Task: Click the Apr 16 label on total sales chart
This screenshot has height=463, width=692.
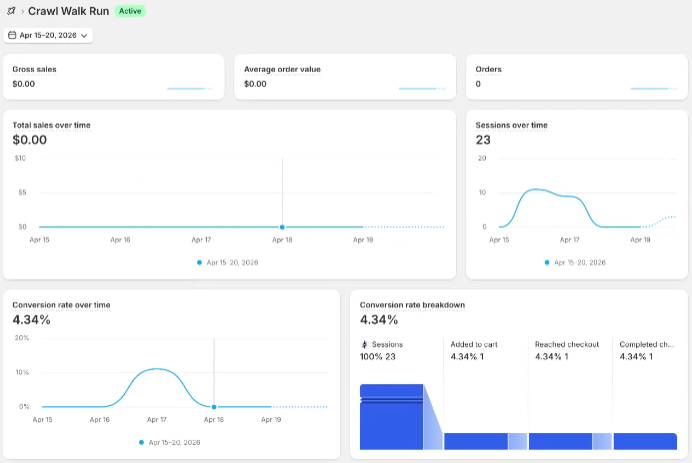Action: coord(120,240)
